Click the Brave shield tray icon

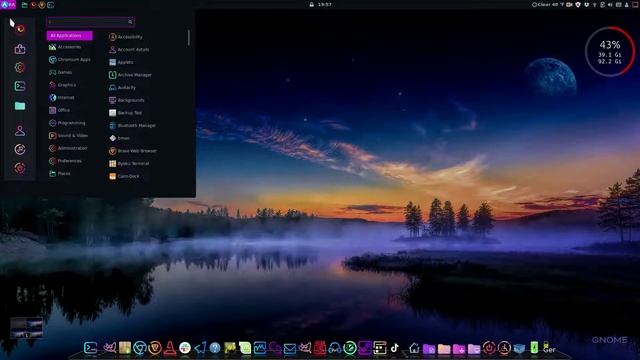point(578,4)
